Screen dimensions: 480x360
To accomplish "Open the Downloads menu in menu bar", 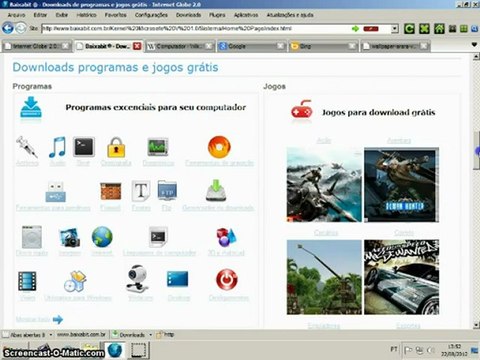I will [189, 15].
